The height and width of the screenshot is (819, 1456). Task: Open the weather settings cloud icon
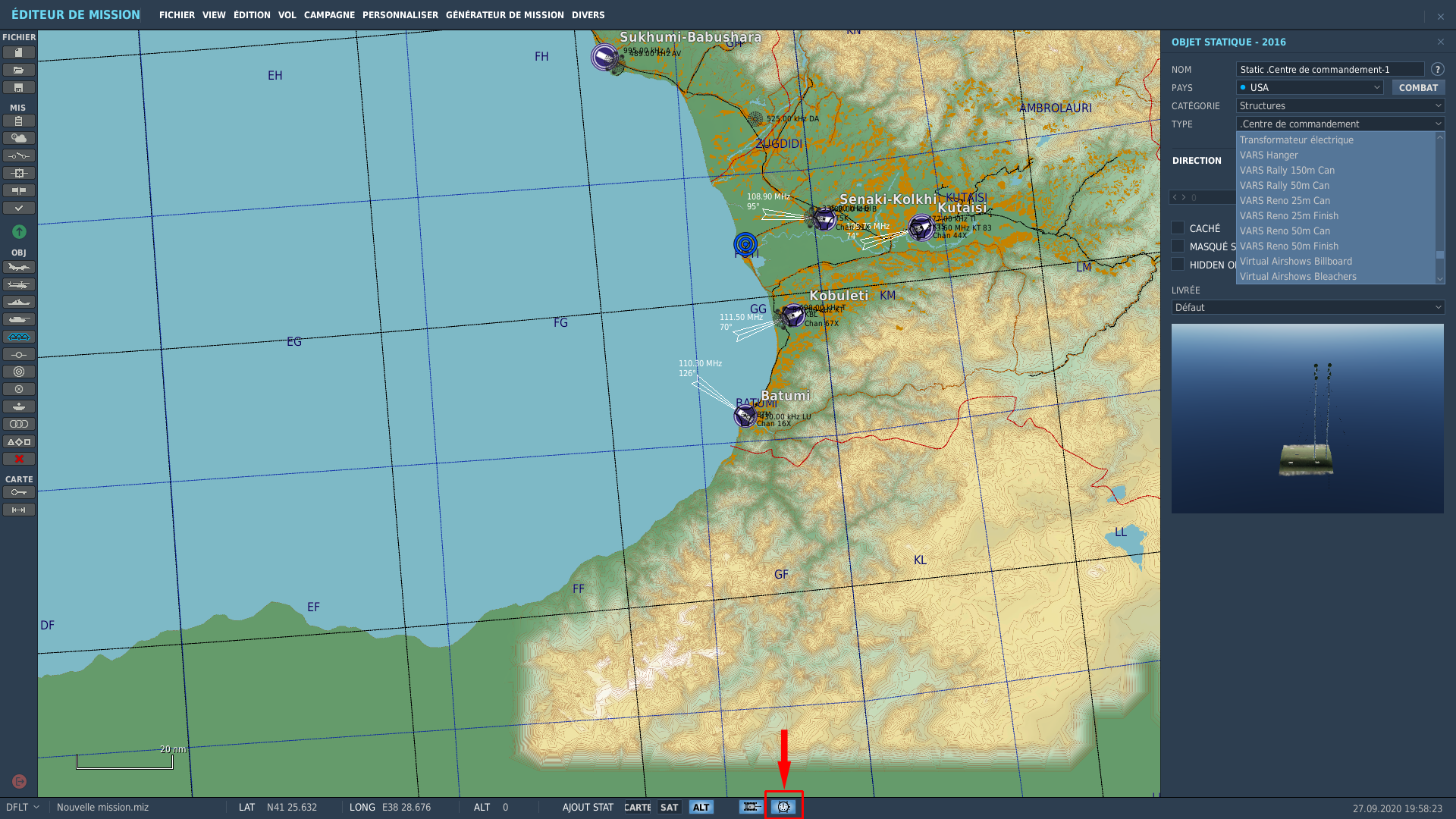pos(19,138)
